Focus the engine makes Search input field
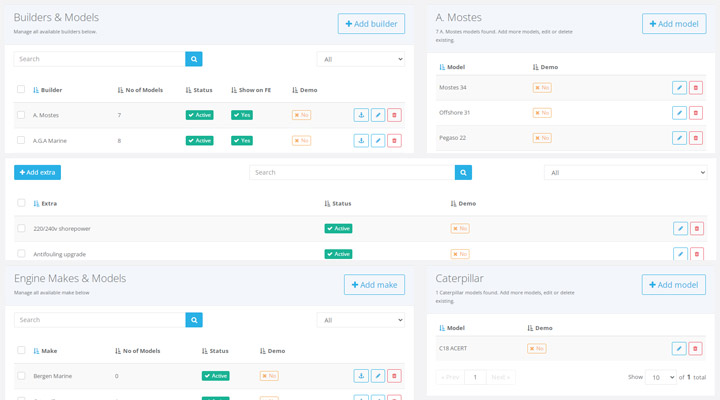 point(100,320)
